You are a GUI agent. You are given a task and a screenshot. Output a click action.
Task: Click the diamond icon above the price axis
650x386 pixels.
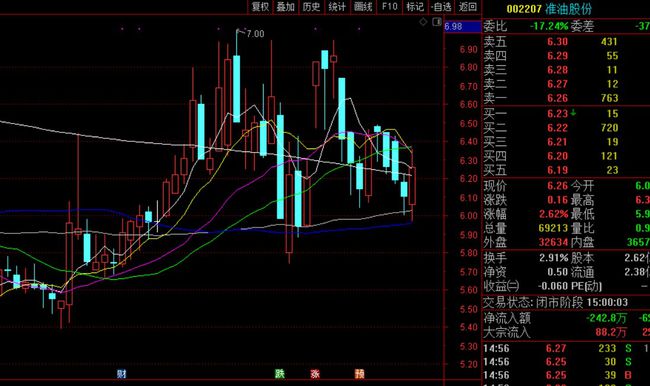[x=423, y=22]
